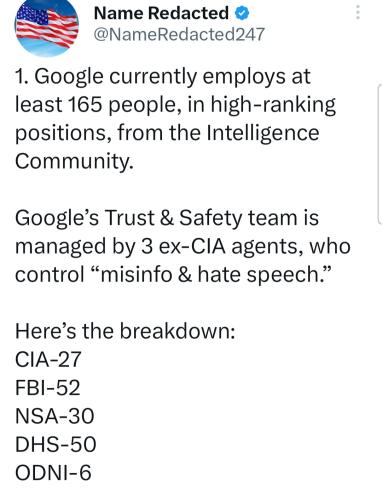Click the scrollbar on the right edge

[380, 154]
